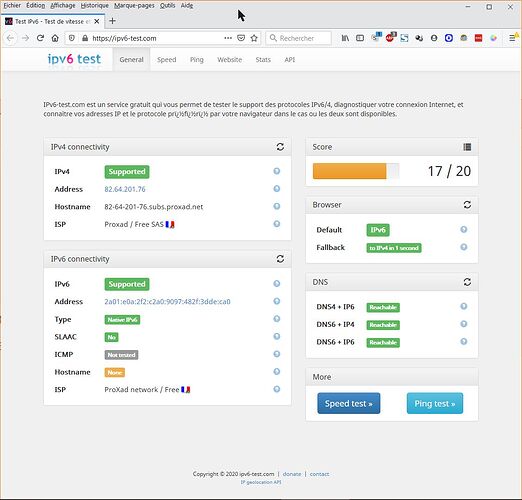Reload the page with the refresh icon
Image resolution: width=522 pixels, height=500 pixels.
(40, 38)
